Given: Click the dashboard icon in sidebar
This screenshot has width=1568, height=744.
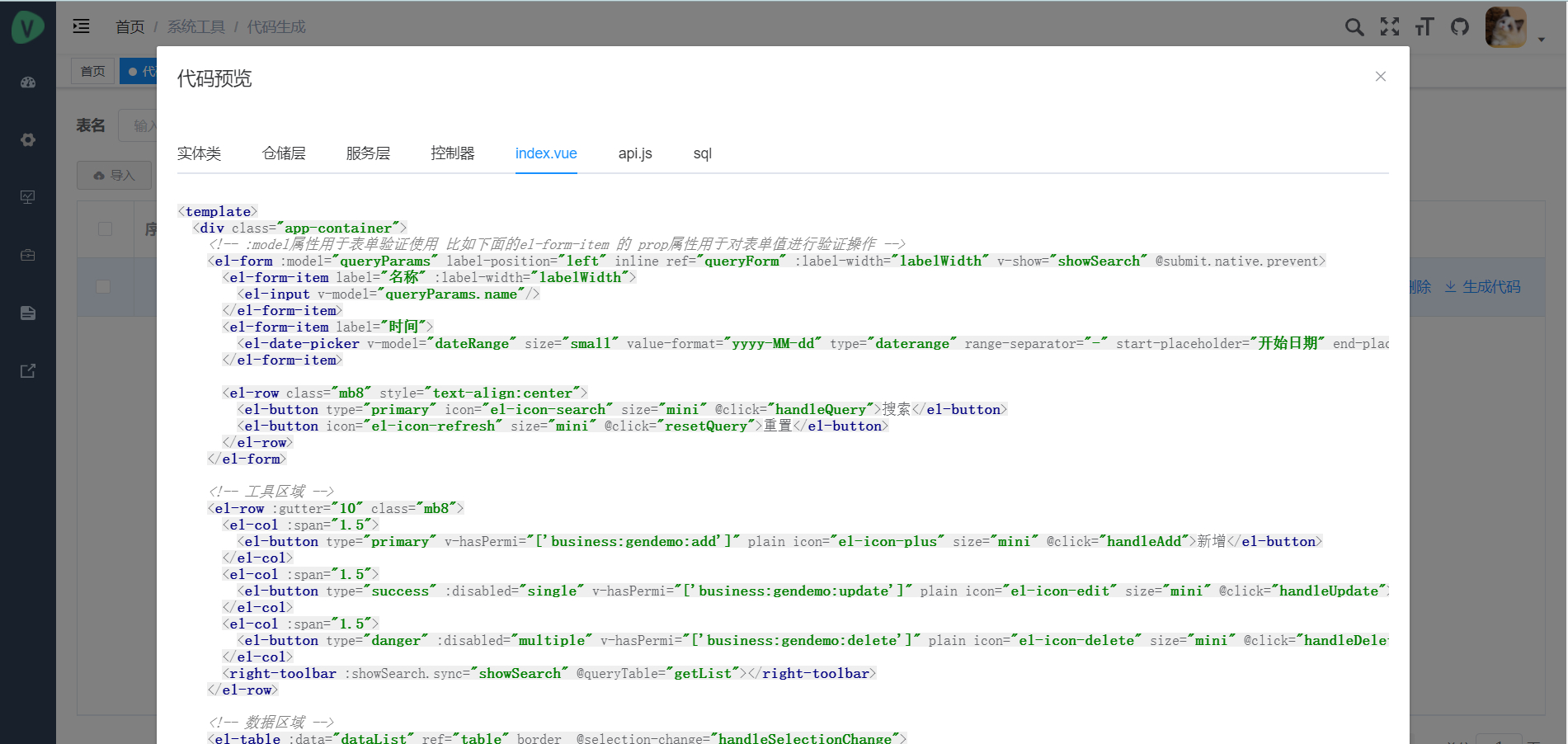Looking at the screenshot, I should click(x=28, y=82).
